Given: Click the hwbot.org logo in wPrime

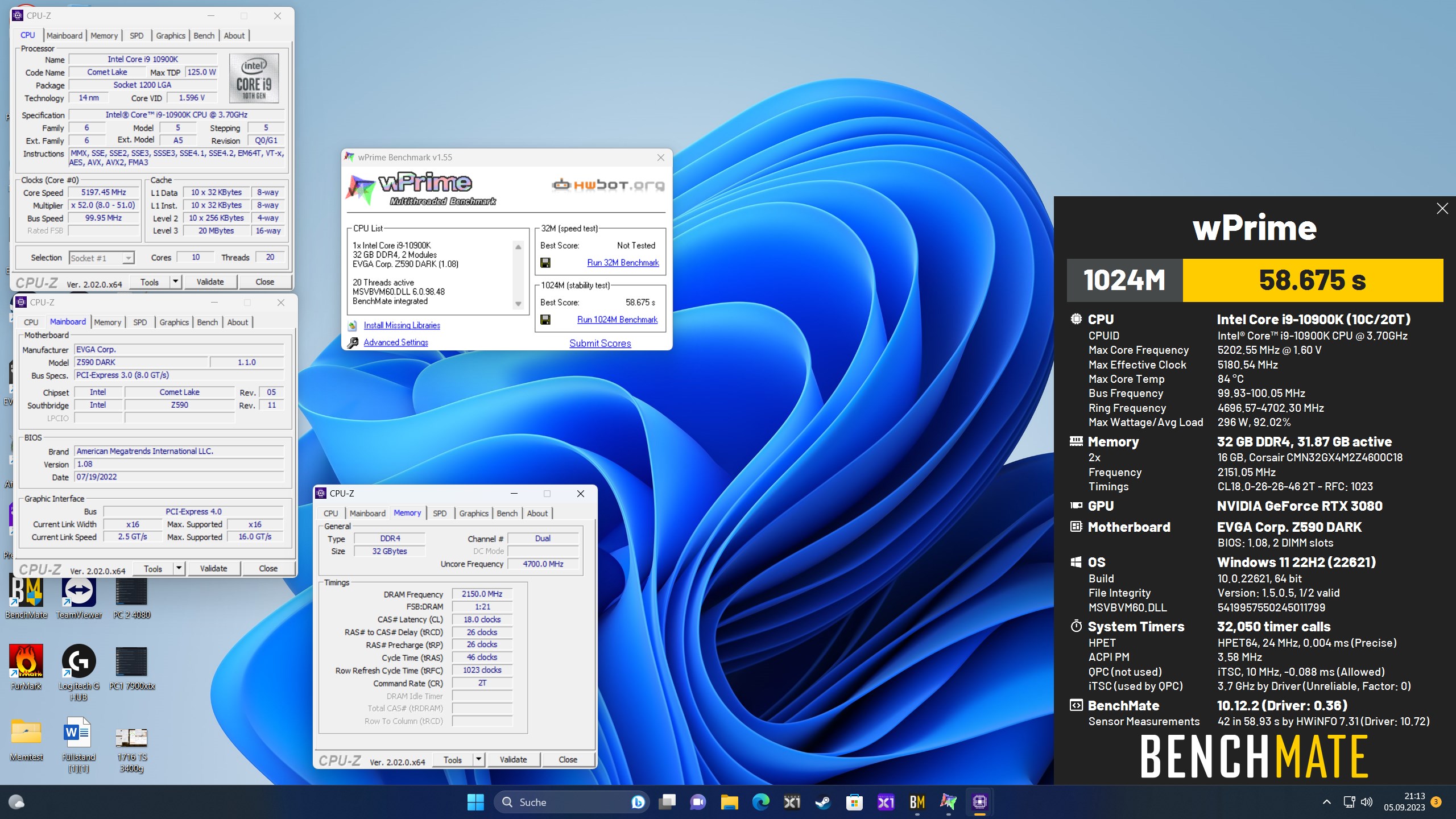Looking at the screenshot, I should click(x=608, y=184).
